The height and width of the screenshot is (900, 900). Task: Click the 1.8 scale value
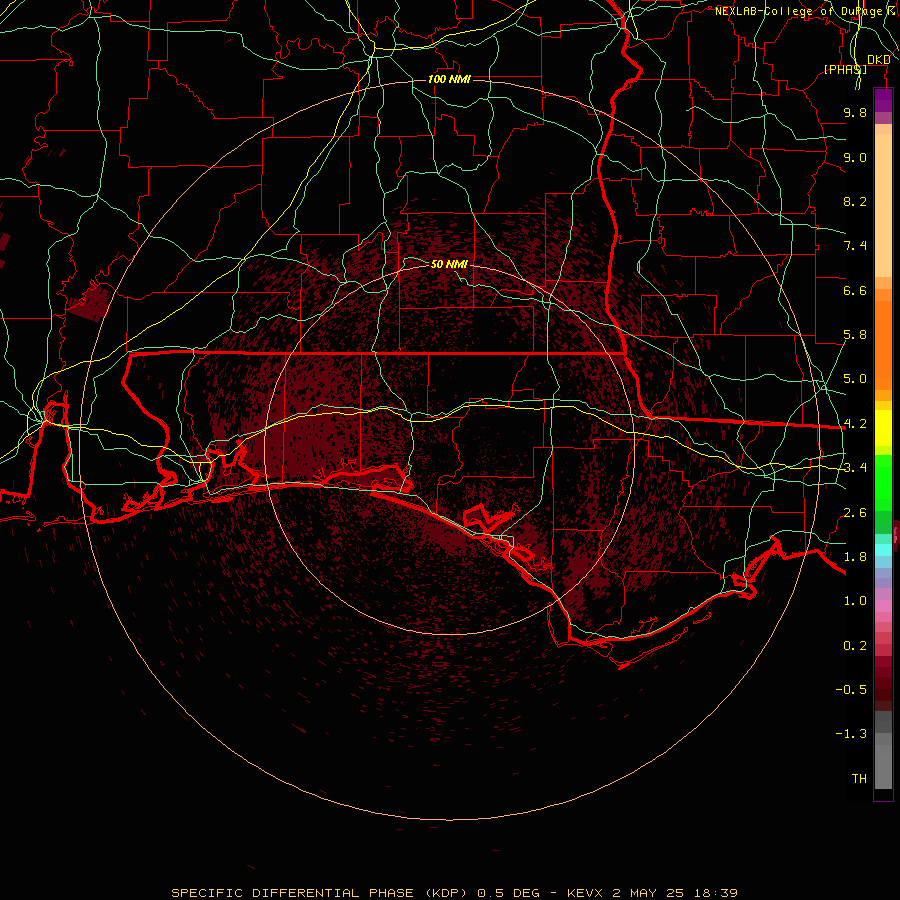click(x=855, y=557)
